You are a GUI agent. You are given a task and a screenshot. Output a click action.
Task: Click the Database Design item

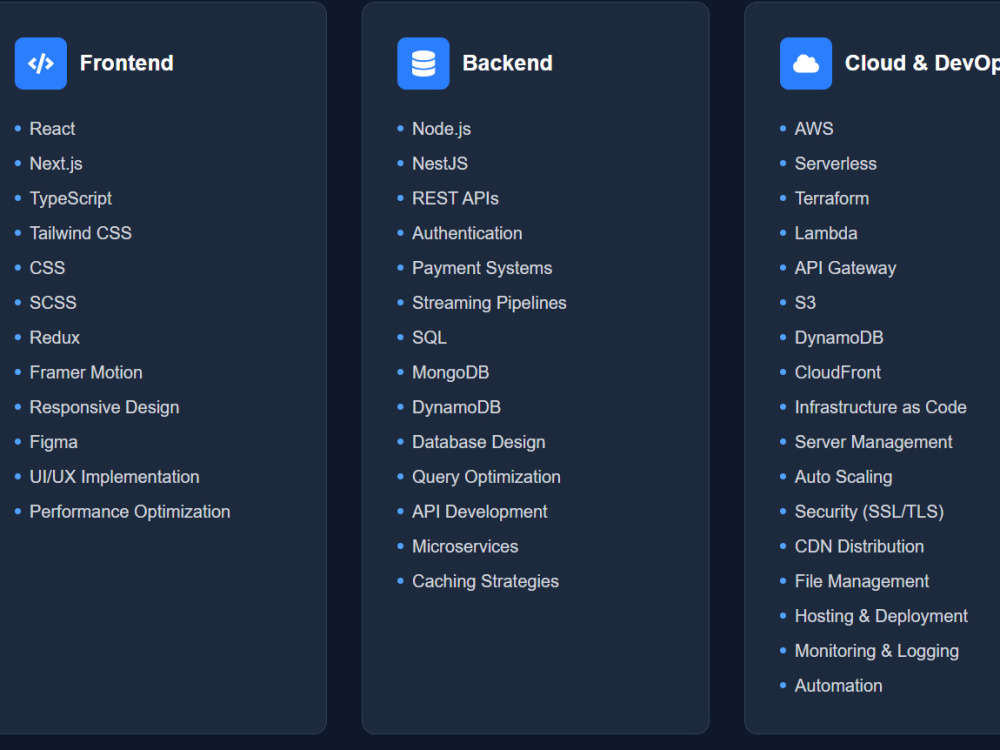click(479, 442)
